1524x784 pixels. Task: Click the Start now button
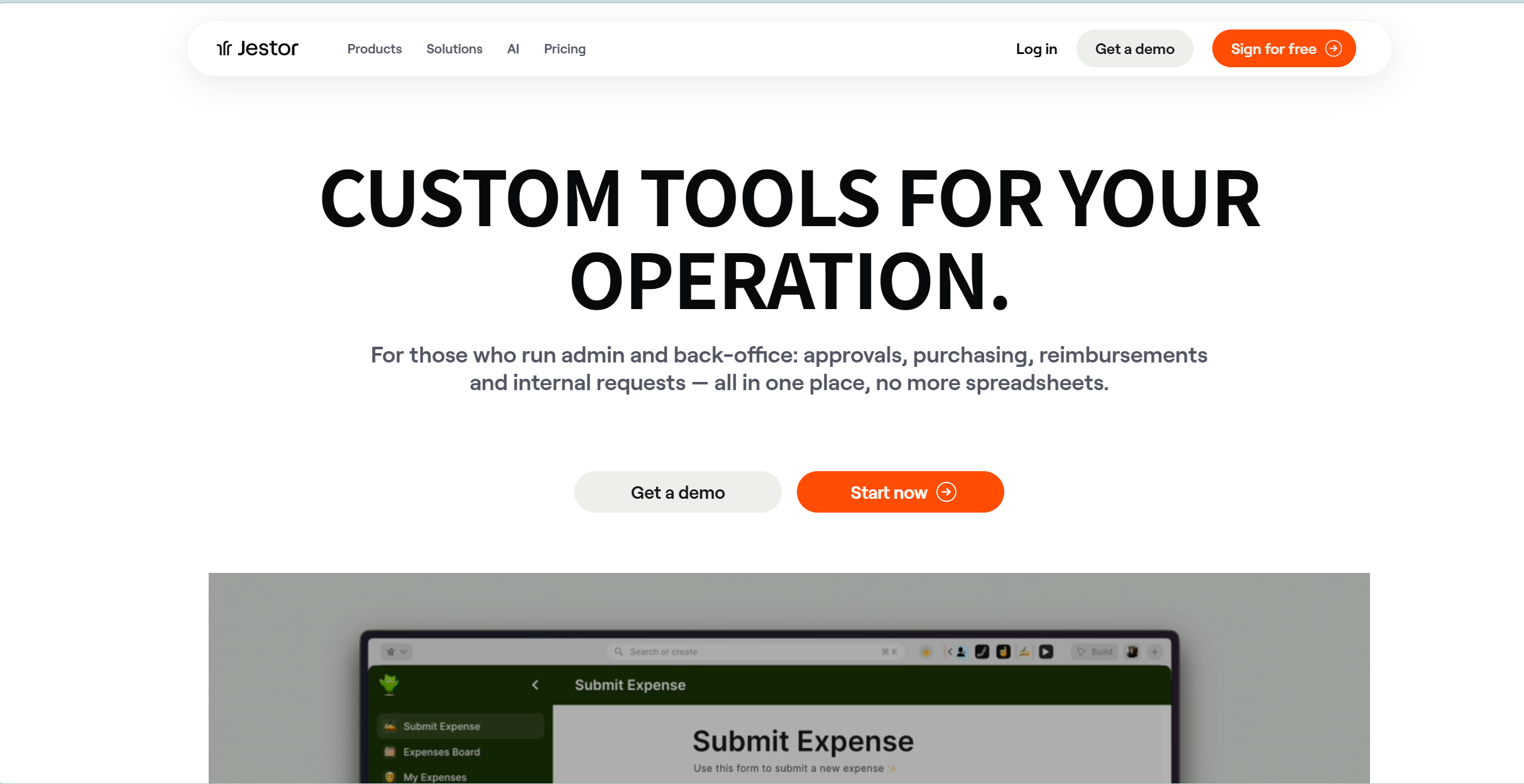coord(900,492)
